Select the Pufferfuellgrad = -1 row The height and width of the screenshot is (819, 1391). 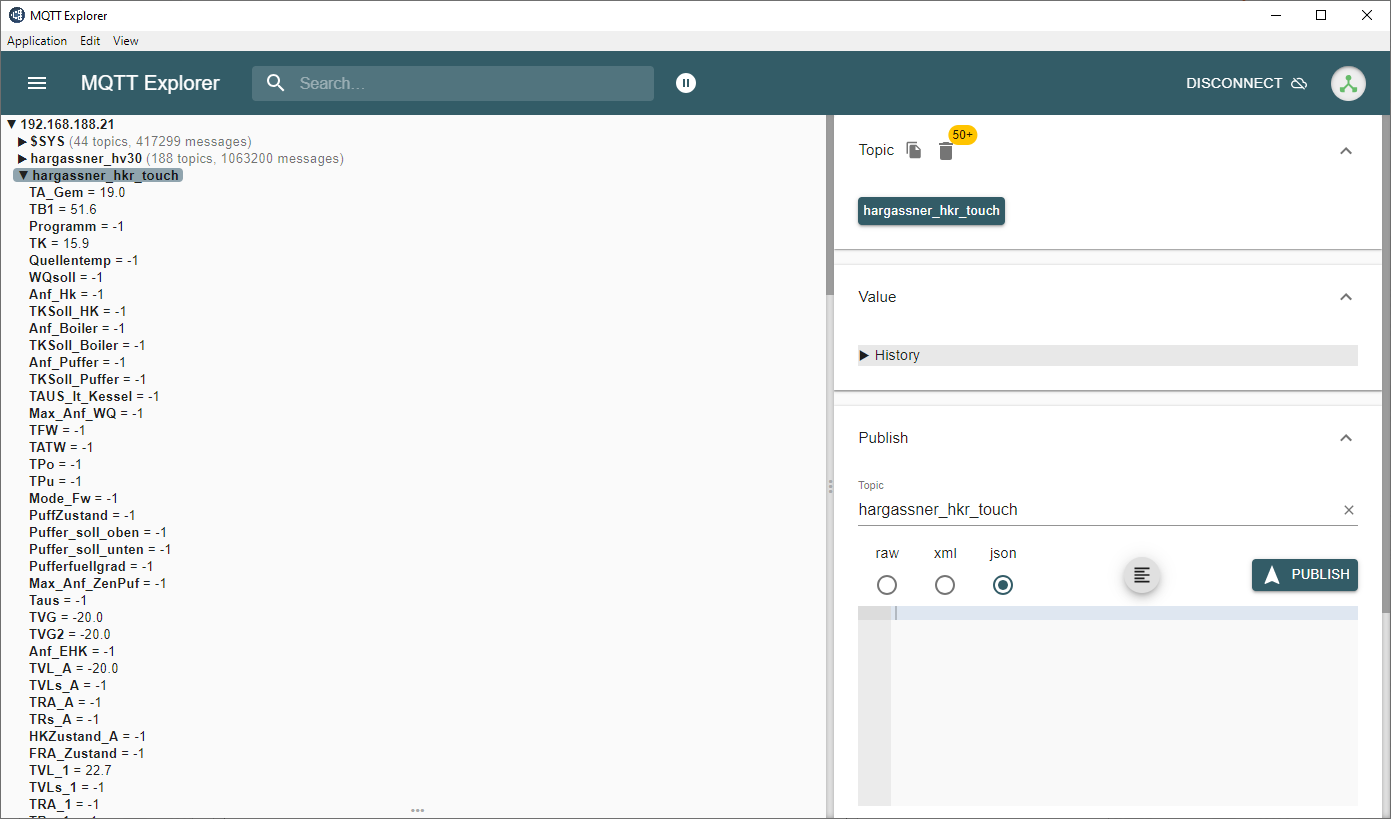click(x=91, y=566)
